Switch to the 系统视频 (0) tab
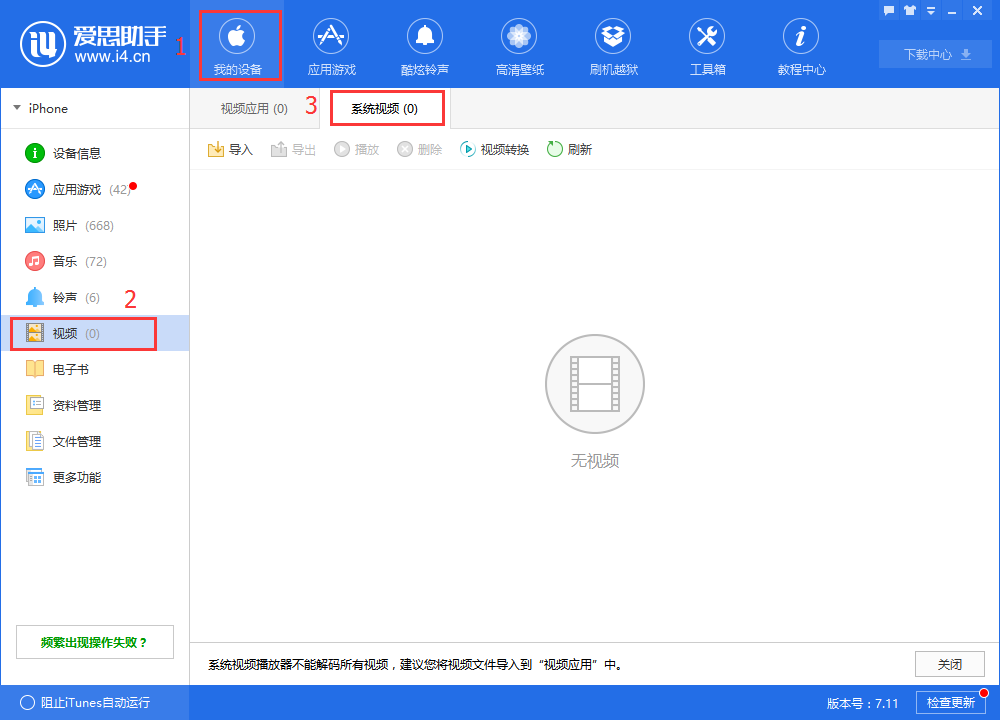Image resolution: width=1000 pixels, height=720 pixels. pos(385,108)
